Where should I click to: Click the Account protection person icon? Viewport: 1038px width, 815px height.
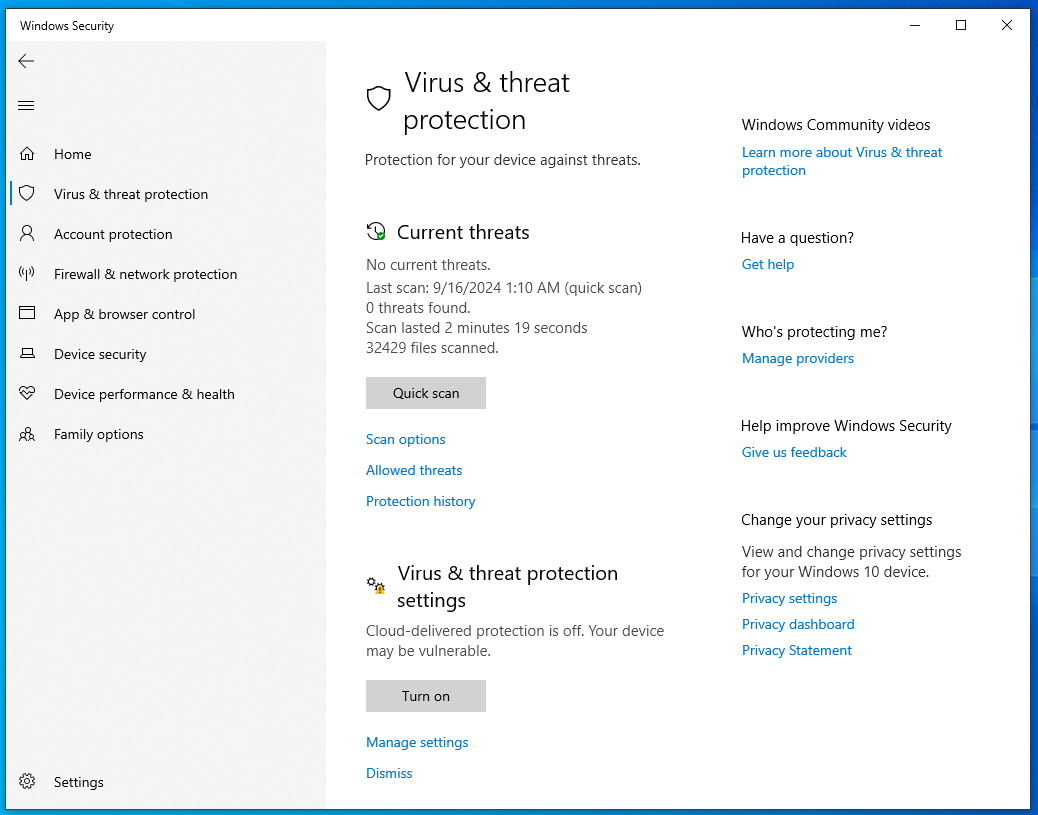pos(26,233)
